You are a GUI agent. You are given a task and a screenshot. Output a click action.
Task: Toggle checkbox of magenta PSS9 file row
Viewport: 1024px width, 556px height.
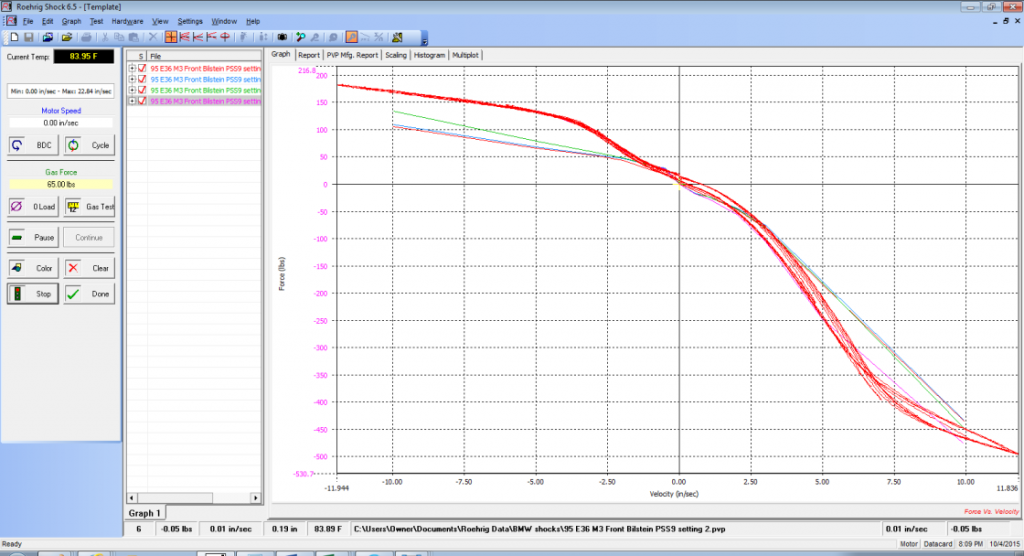pos(142,101)
